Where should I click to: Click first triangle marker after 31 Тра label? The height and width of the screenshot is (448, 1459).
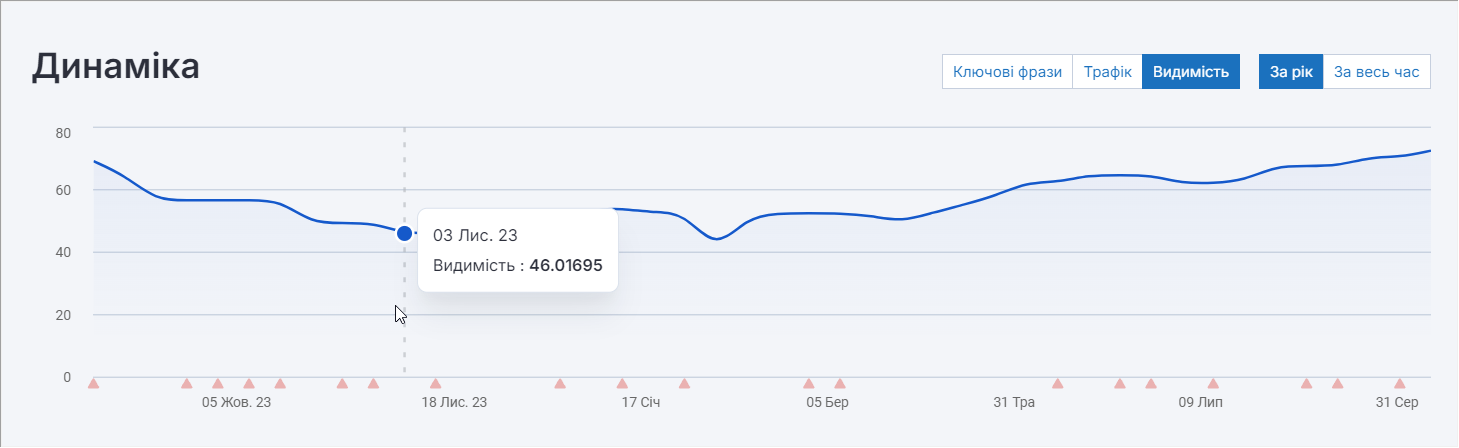tap(1057, 383)
